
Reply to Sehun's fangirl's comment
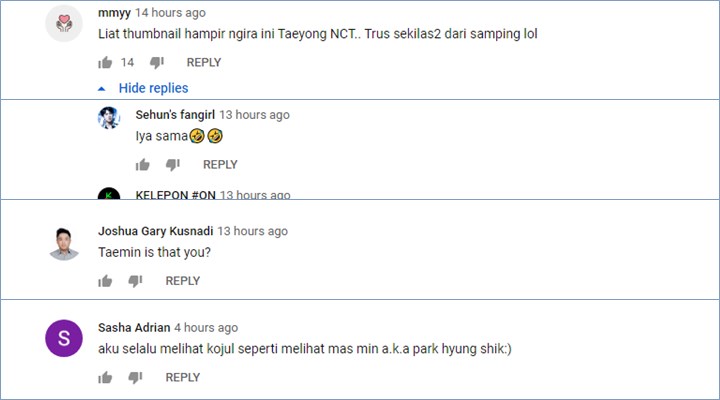pos(220,165)
